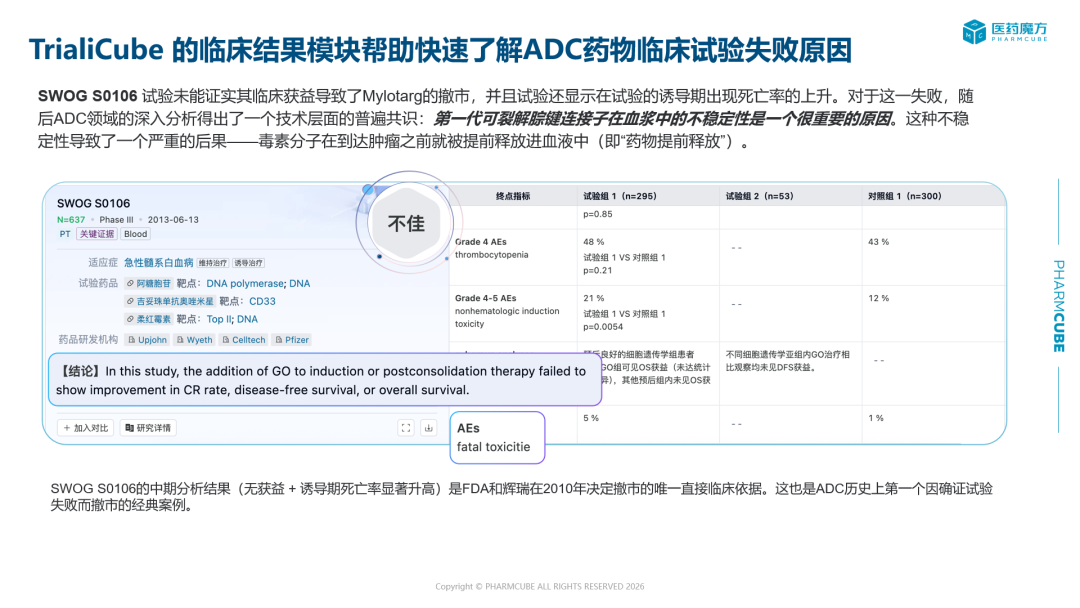Screen dimensions: 1080x608
Task: Click the AEs fatal toxicitie callout
Action: click(x=497, y=437)
